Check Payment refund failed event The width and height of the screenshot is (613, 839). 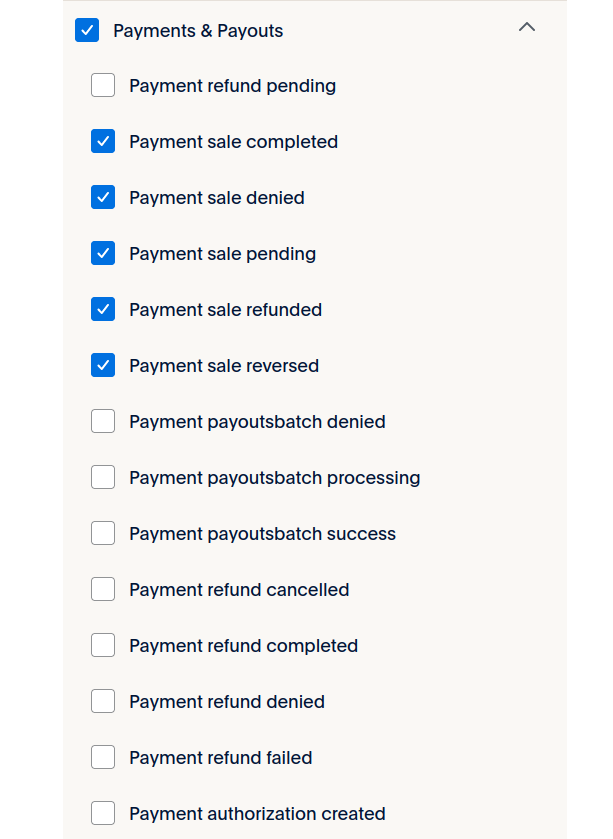point(103,758)
